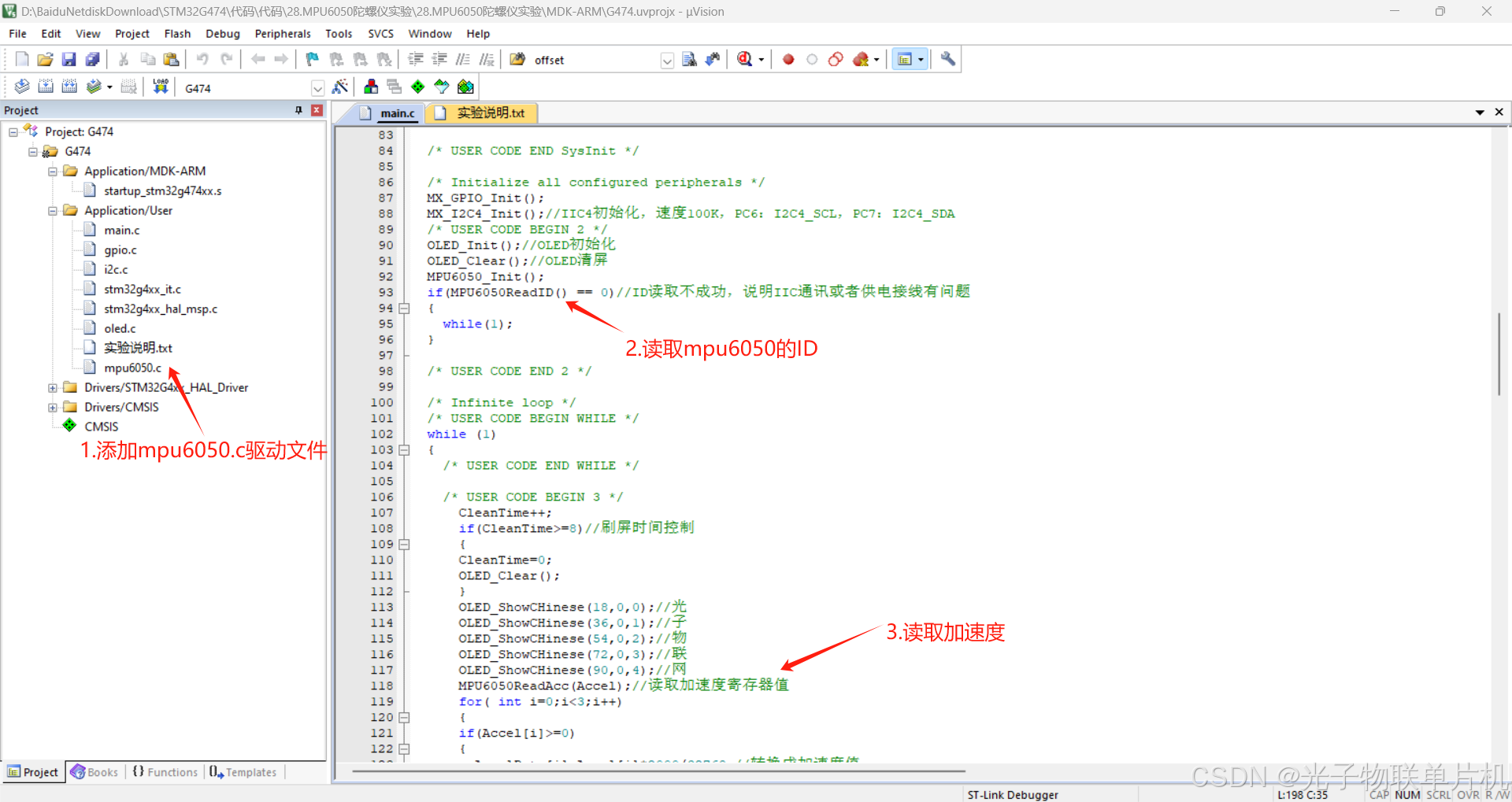Collapse the code block at line 103
Image resolution: width=1512 pixels, height=802 pixels.
(404, 450)
